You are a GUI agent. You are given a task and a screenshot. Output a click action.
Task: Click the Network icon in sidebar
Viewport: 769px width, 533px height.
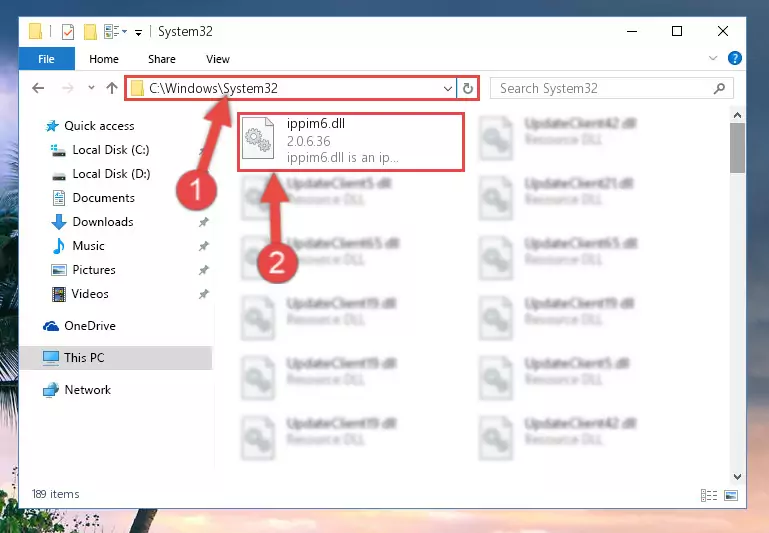pos(51,390)
